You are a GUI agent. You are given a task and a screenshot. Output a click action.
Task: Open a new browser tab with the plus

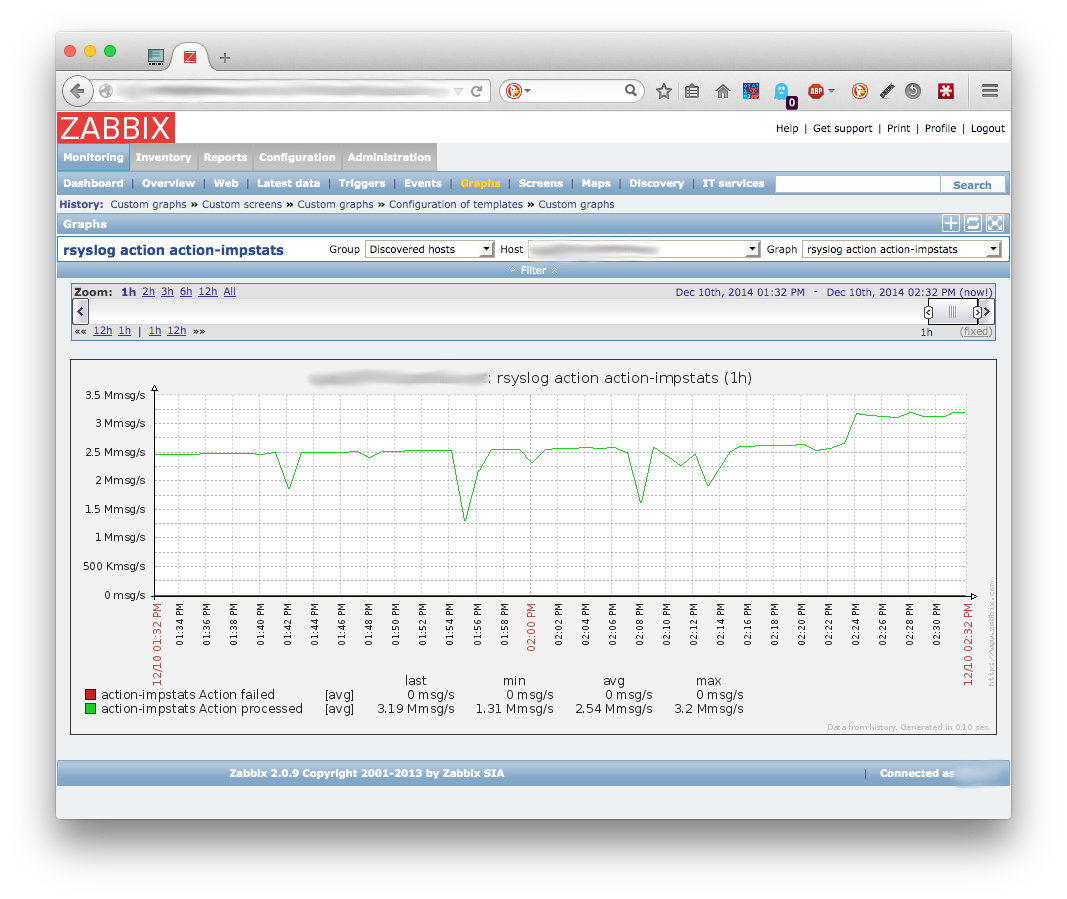click(225, 58)
